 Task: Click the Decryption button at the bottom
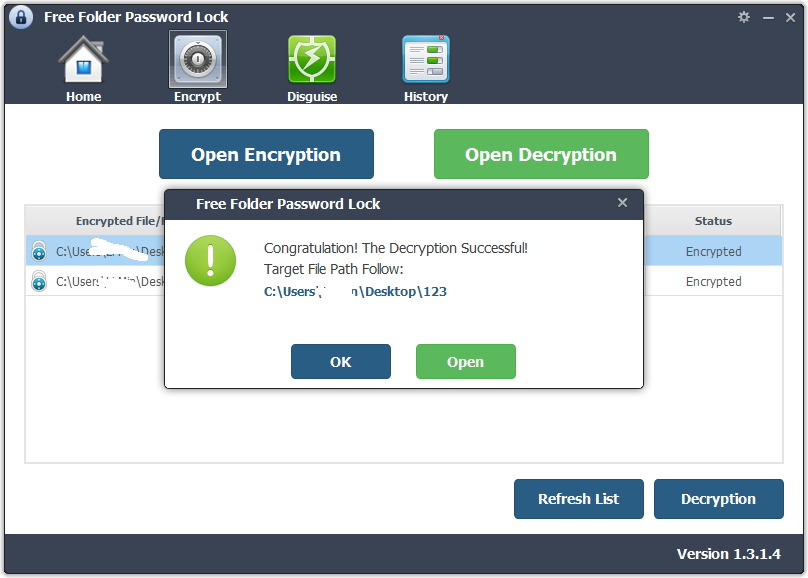coord(719,499)
